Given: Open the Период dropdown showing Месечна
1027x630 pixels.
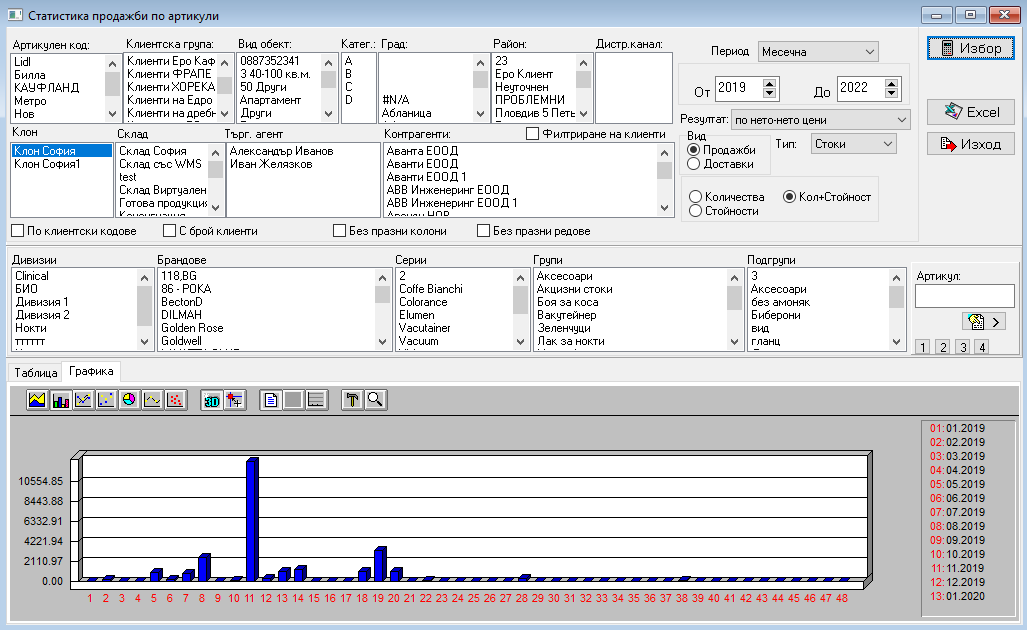Looking at the screenshot, I should (818, 52).
